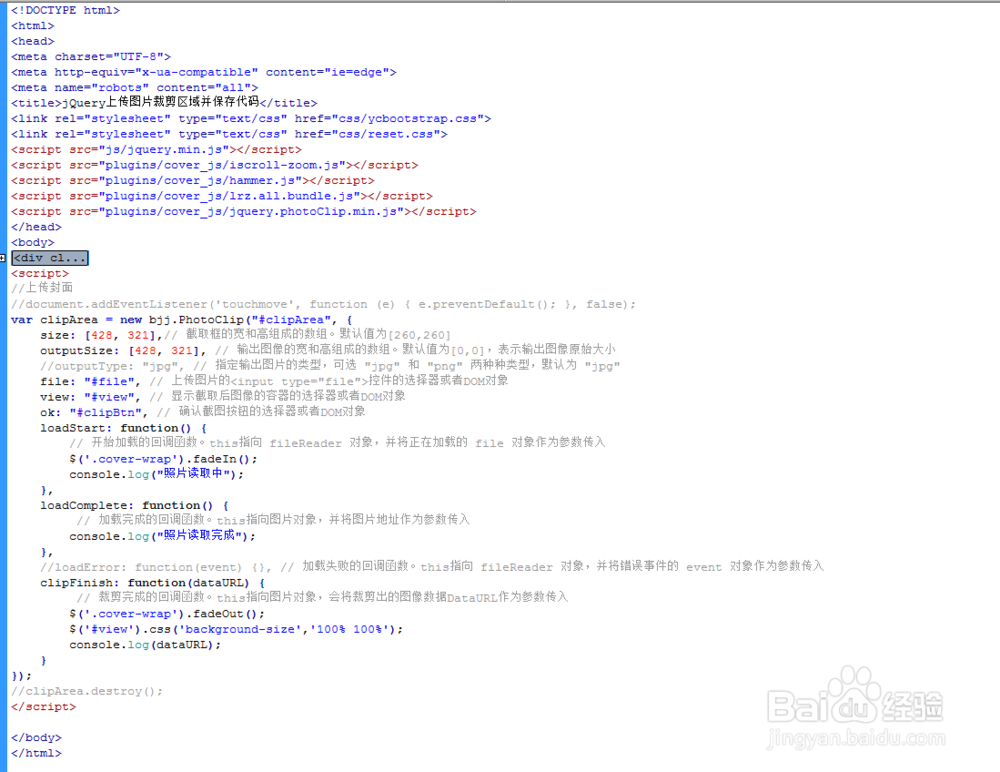Click the background-size '100% 100%' line
Viewport: 1000px width, 772px height.
click(x=236, y=629)
